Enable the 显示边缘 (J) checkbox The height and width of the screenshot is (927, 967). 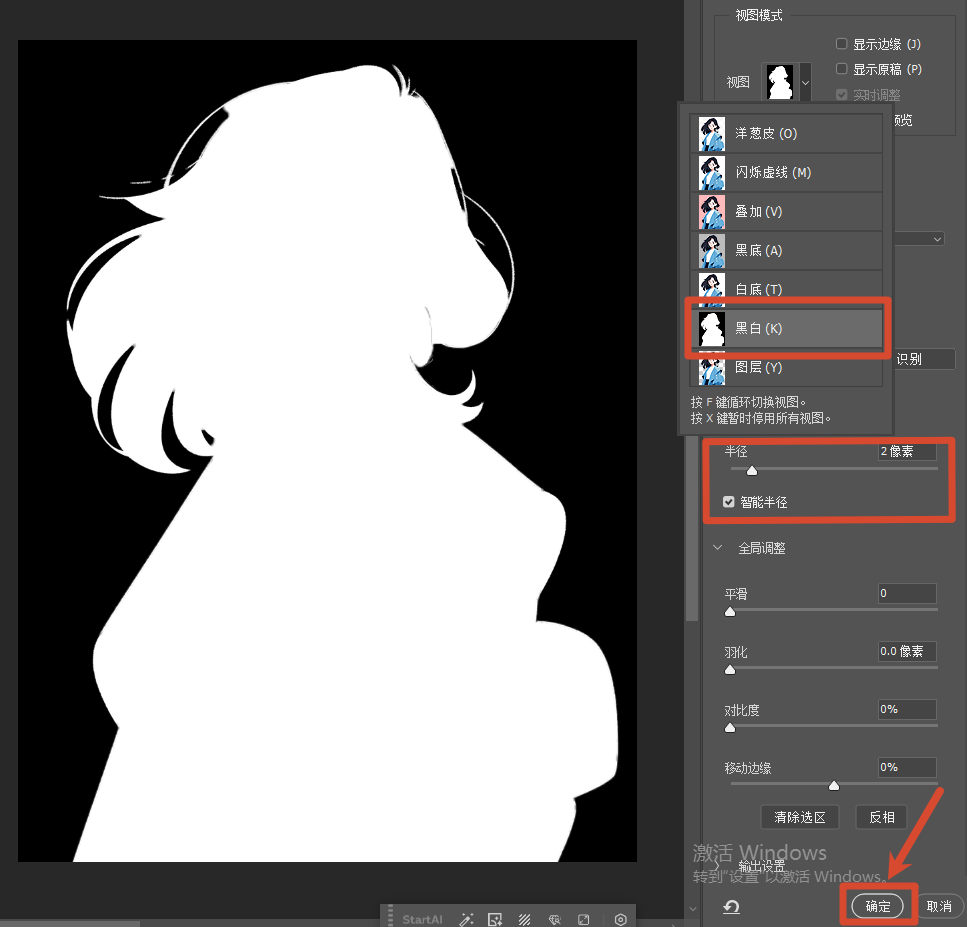(842, 44)
